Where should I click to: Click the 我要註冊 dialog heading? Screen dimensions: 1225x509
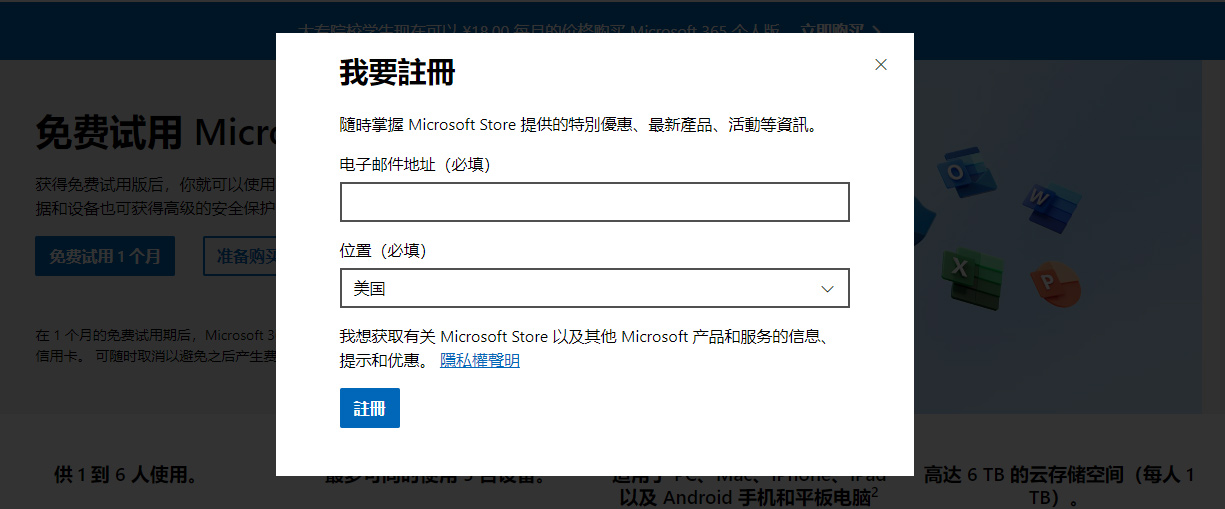tap(397, 73)
